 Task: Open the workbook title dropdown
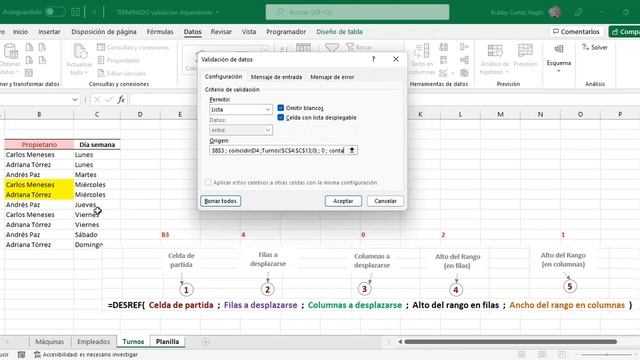(x=218, y=12)
